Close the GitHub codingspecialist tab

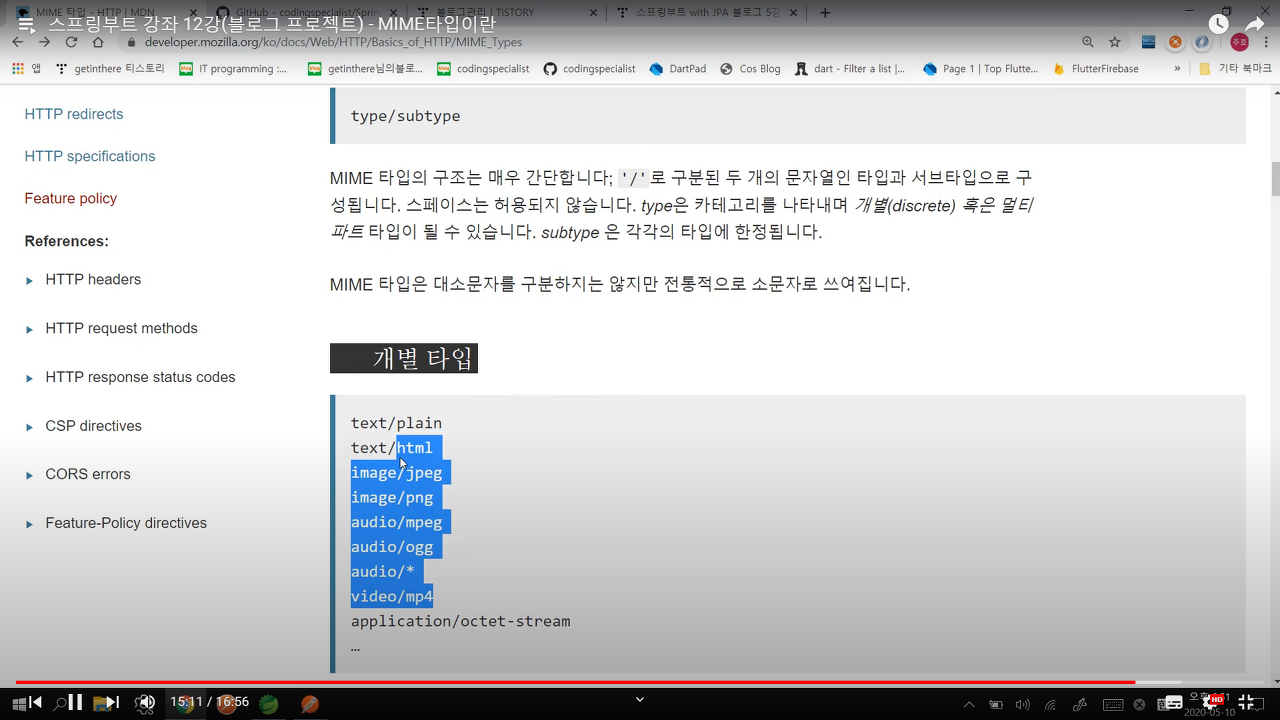tap(393, 13)
